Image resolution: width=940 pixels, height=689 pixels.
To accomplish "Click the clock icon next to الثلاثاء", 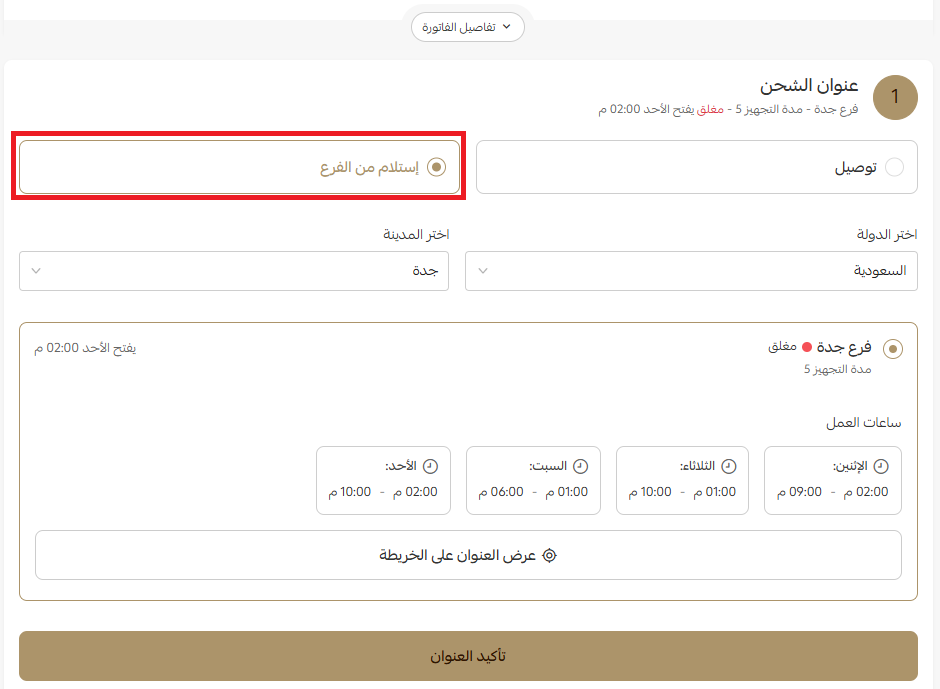I will pyautogui.click(x=728, y=466).
